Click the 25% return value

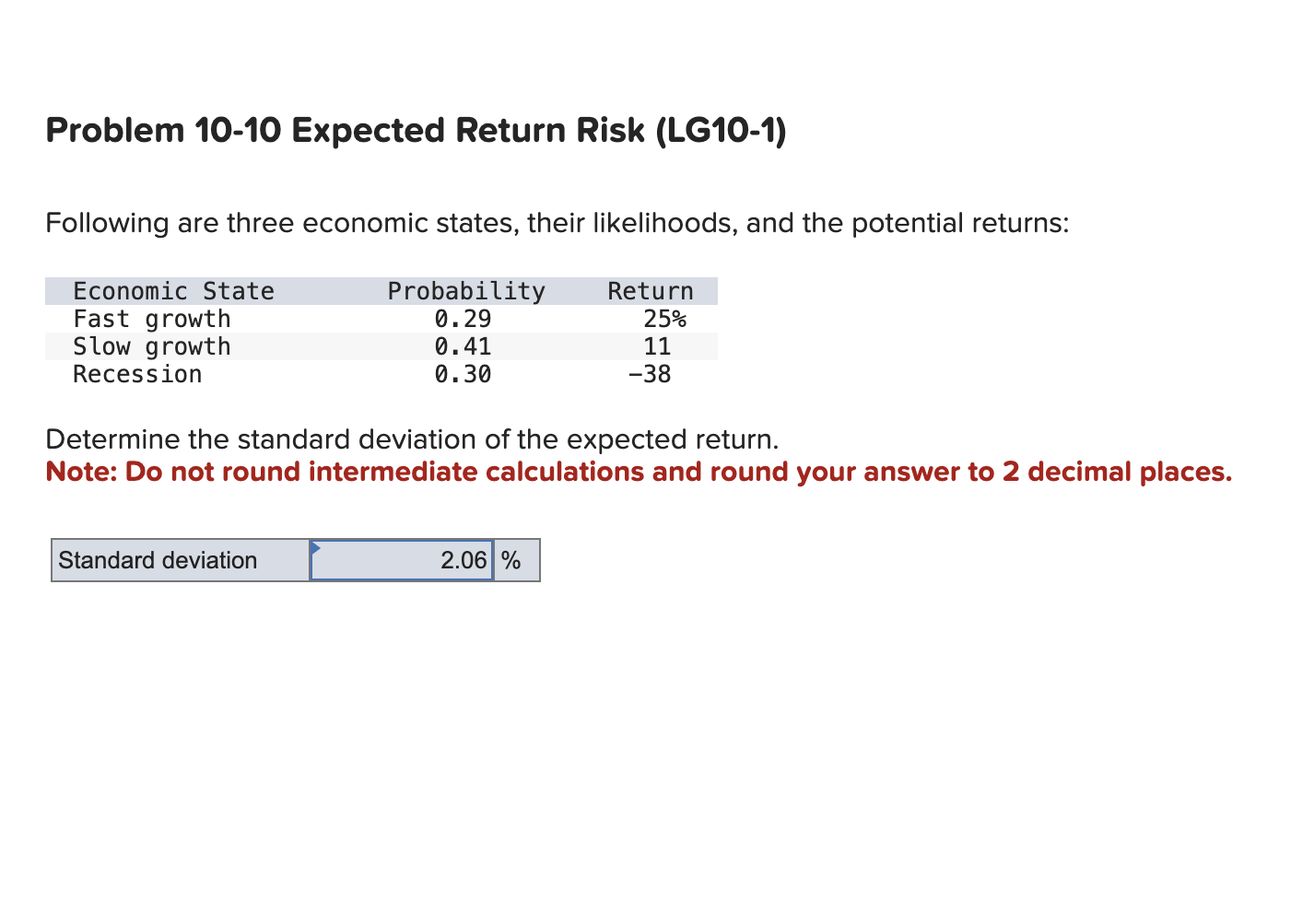664,319
